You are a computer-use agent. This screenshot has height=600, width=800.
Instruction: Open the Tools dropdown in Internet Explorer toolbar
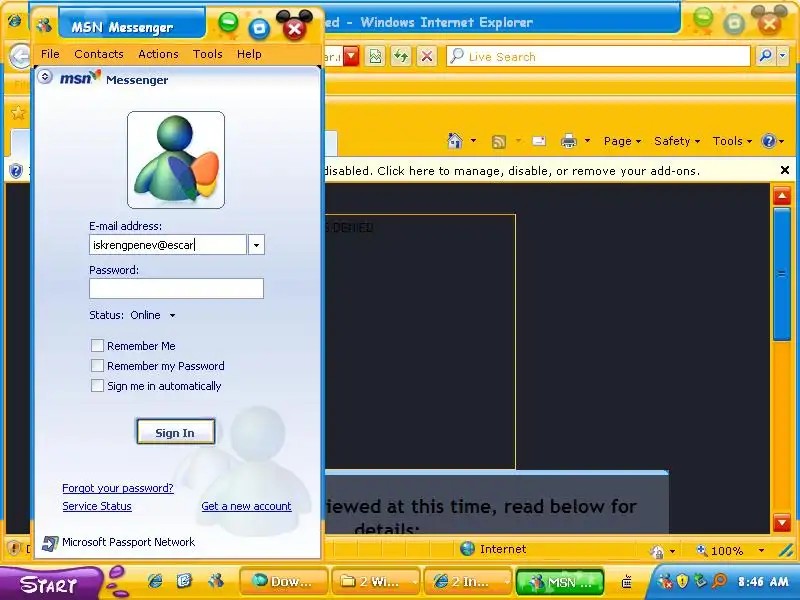click(x=732, y=141)
